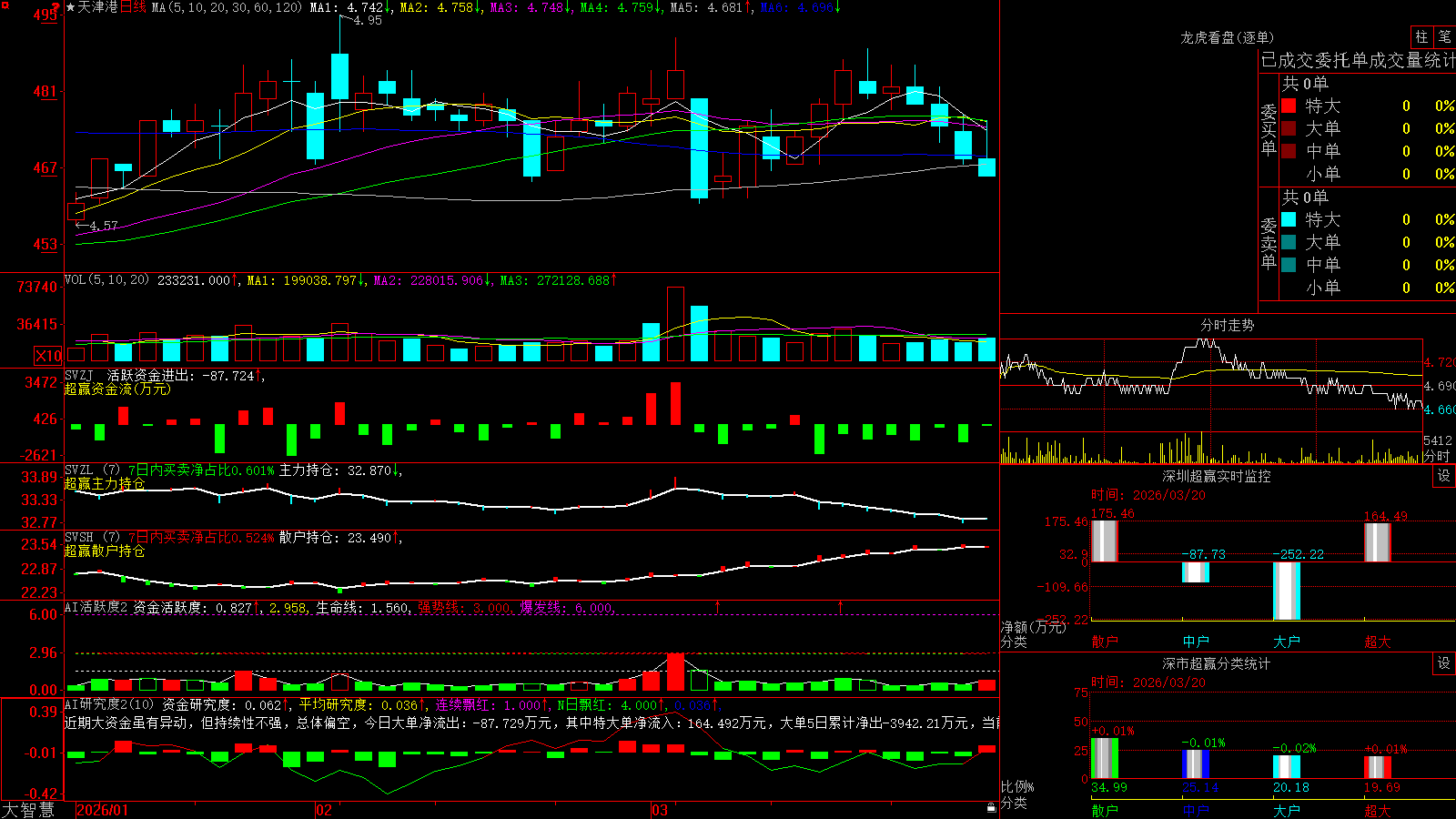Click the 天津港 stock name
Viewport: 1456px width, 819px height.
(98, 7)
